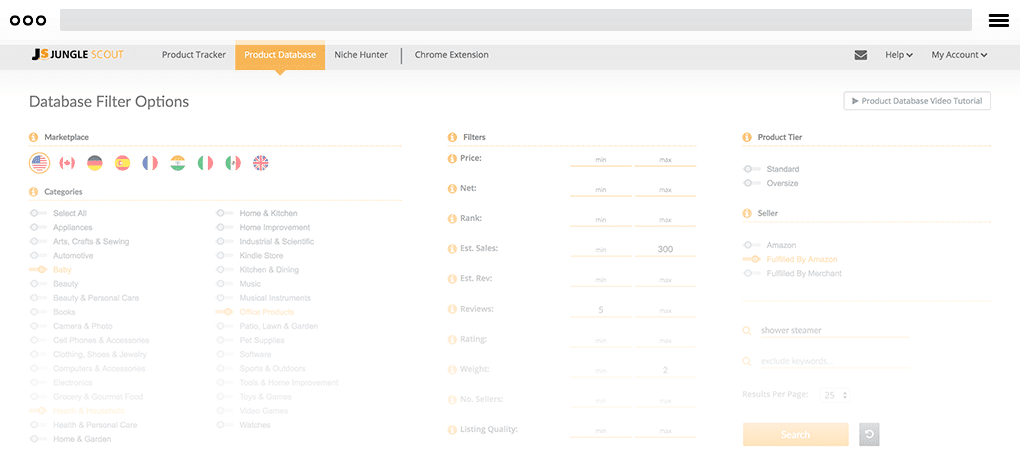
Task: Switch to the Product Tracker tab
Action: pyautogui.click(x=194, y=55)
